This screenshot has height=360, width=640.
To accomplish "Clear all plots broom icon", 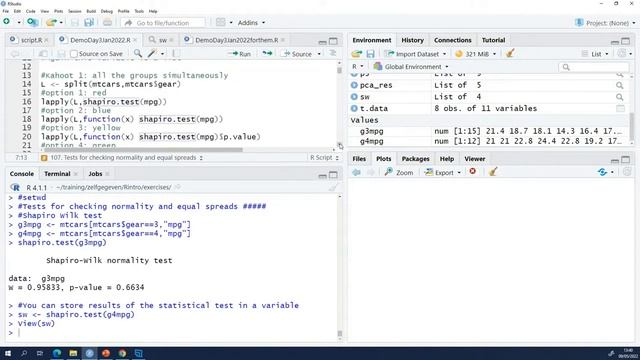I will [493, 172].
